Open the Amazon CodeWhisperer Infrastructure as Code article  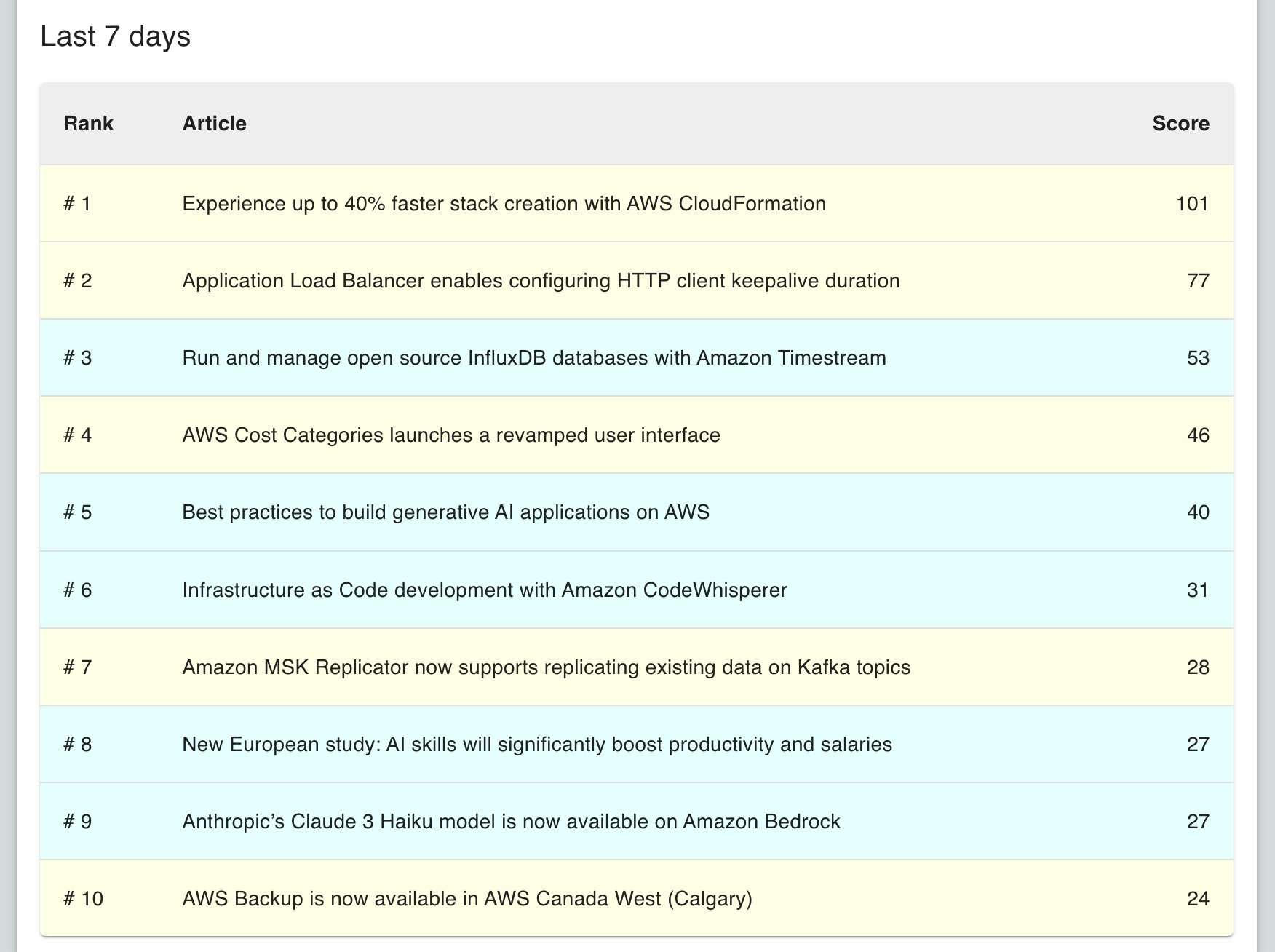coord(484,590)
